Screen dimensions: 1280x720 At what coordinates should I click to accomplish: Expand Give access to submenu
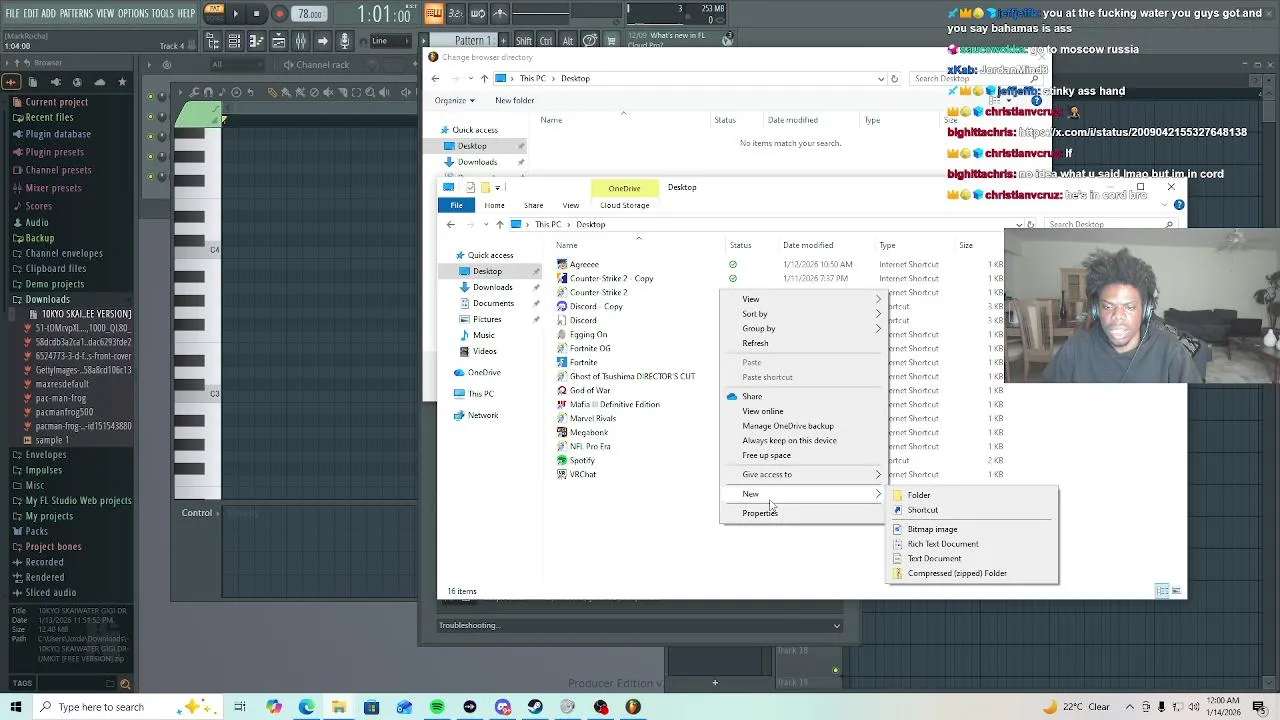pyautogui.click(x=804, y=474)
